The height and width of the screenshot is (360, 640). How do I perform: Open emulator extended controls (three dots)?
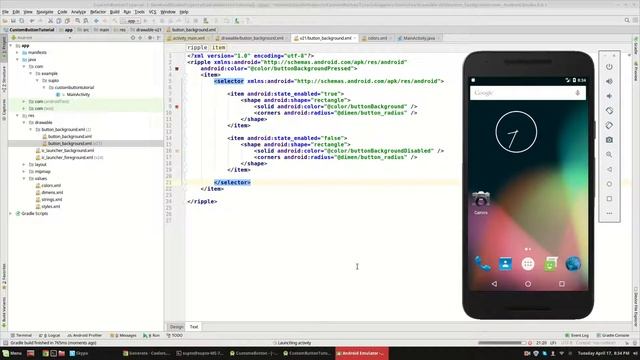(609, 213)
